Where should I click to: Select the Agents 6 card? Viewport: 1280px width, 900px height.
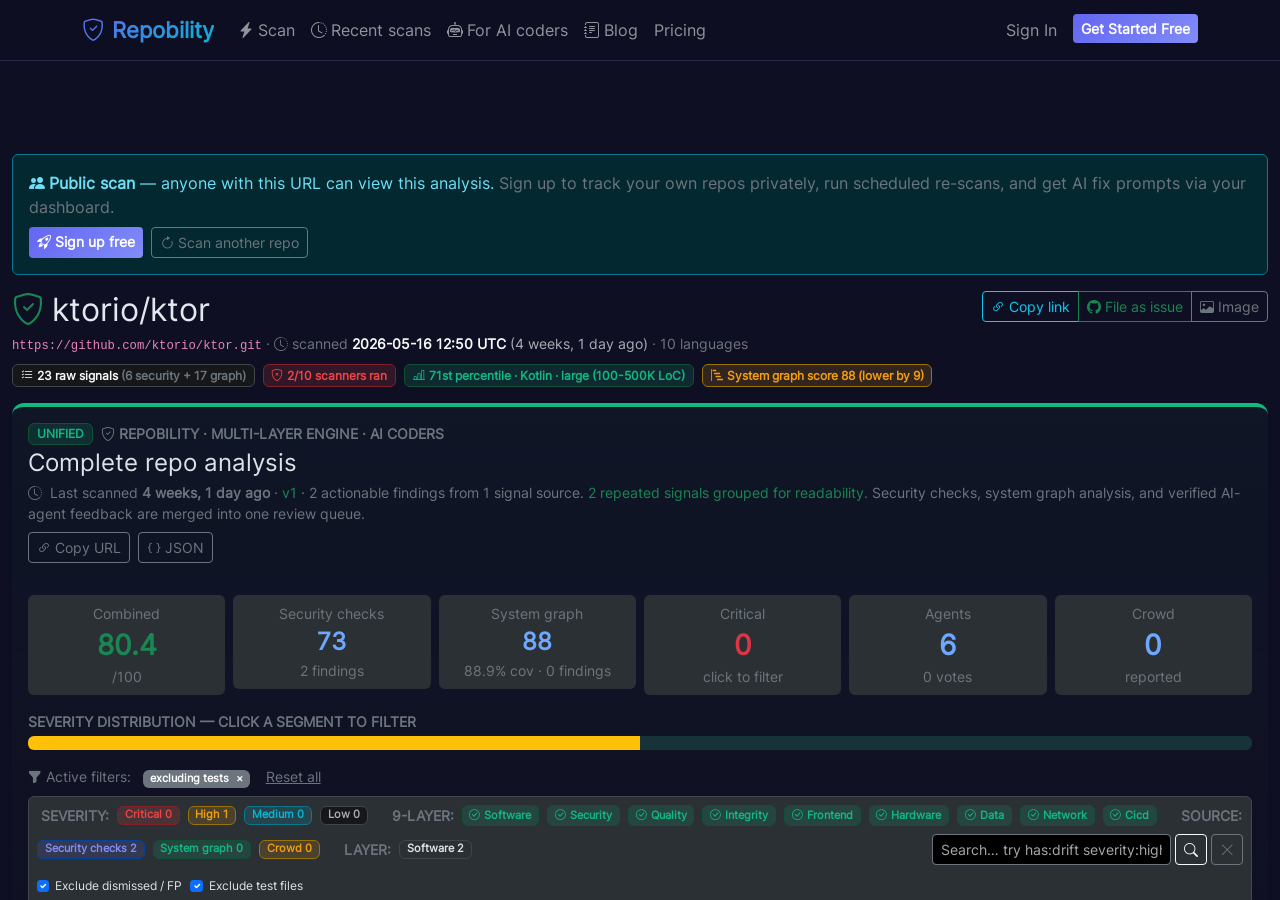948,645
